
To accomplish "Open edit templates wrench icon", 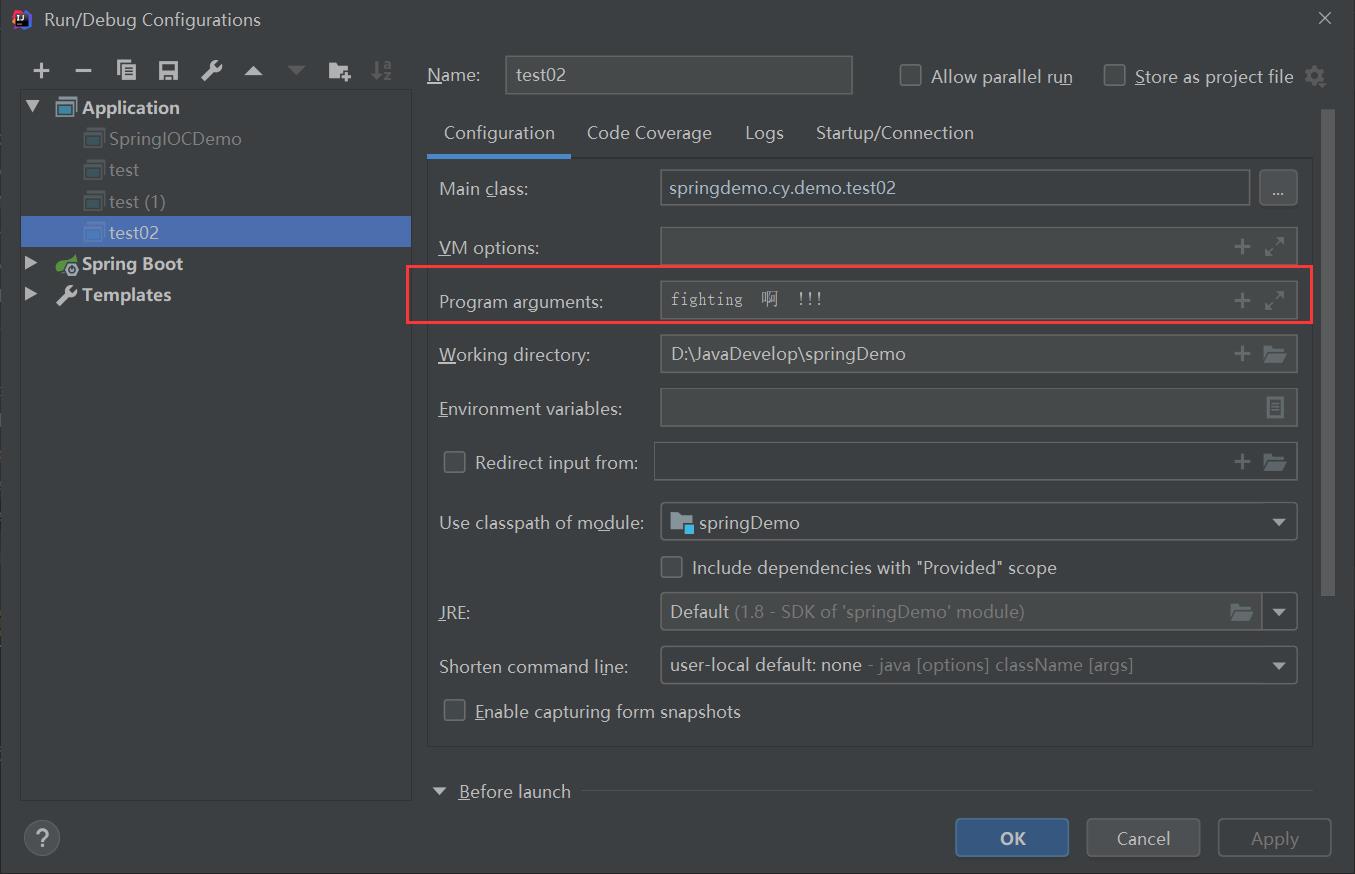I will click(211, 70).
